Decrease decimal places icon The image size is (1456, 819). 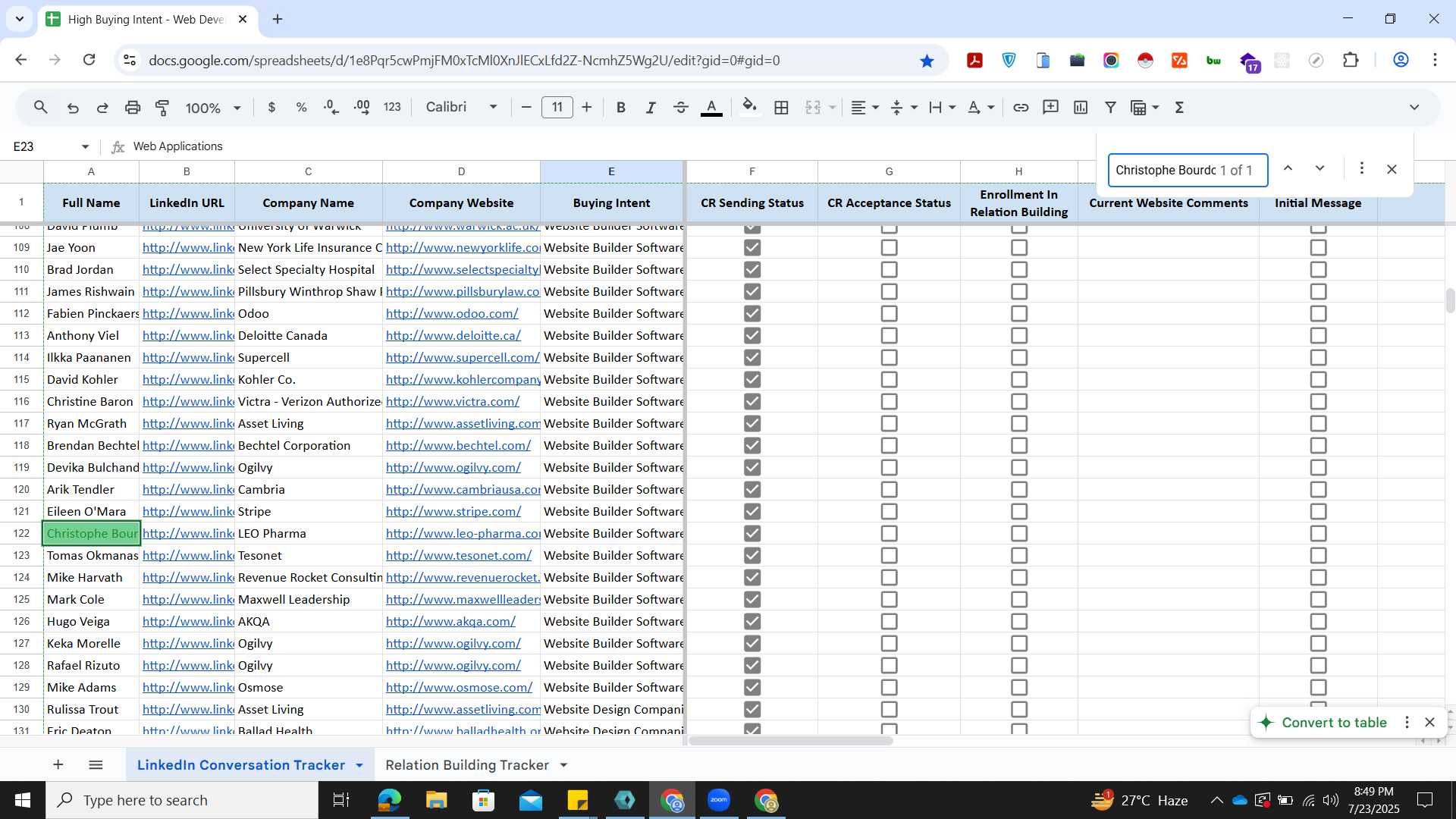tap(331, 108)
